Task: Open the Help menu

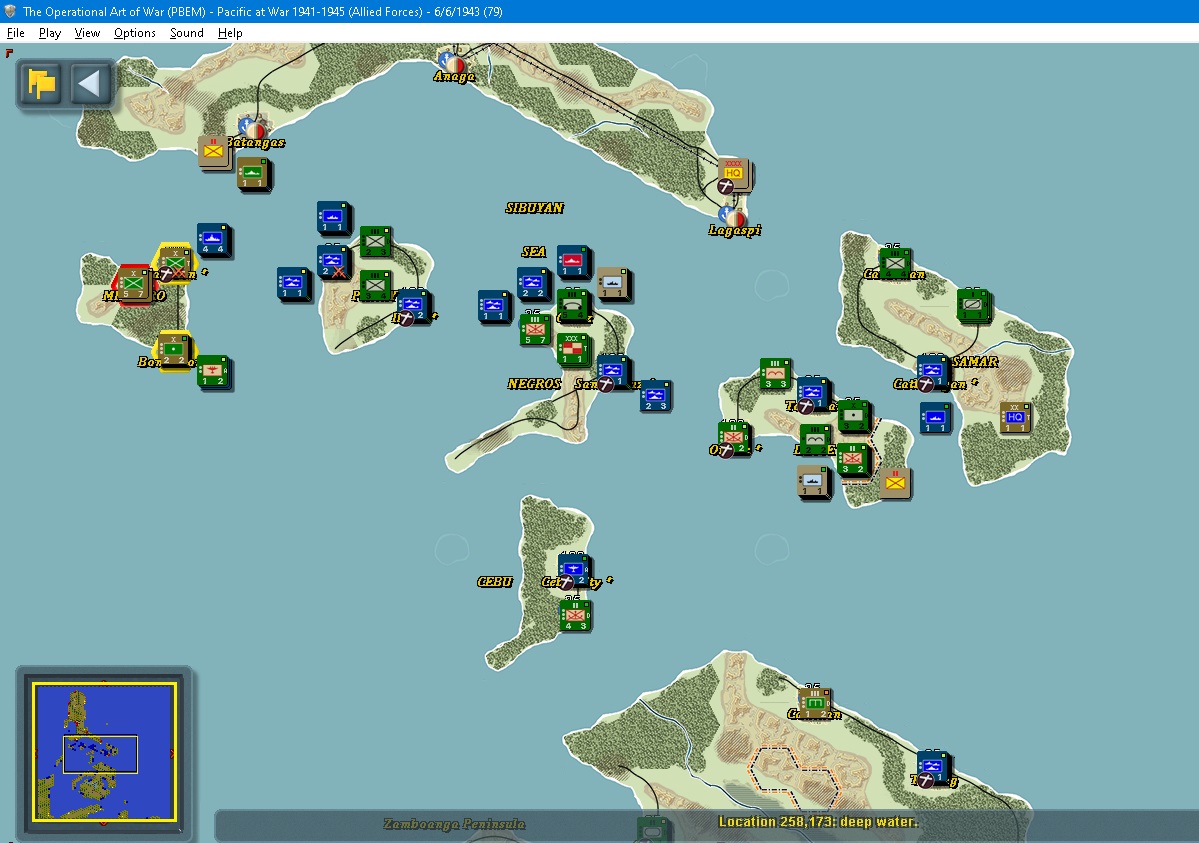Action: [229, 33]
